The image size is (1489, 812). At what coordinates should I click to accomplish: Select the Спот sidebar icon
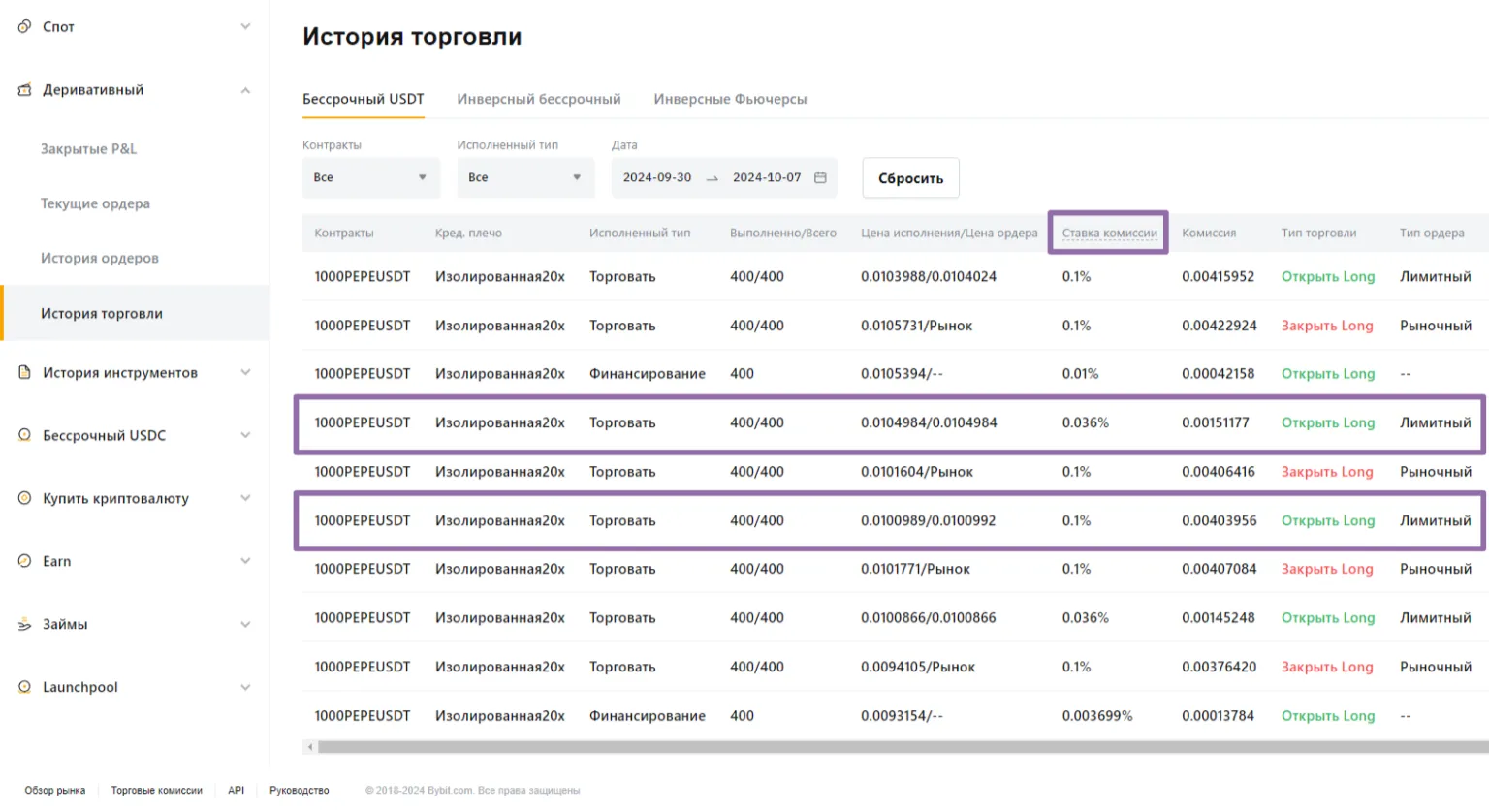tap(23, 26)
